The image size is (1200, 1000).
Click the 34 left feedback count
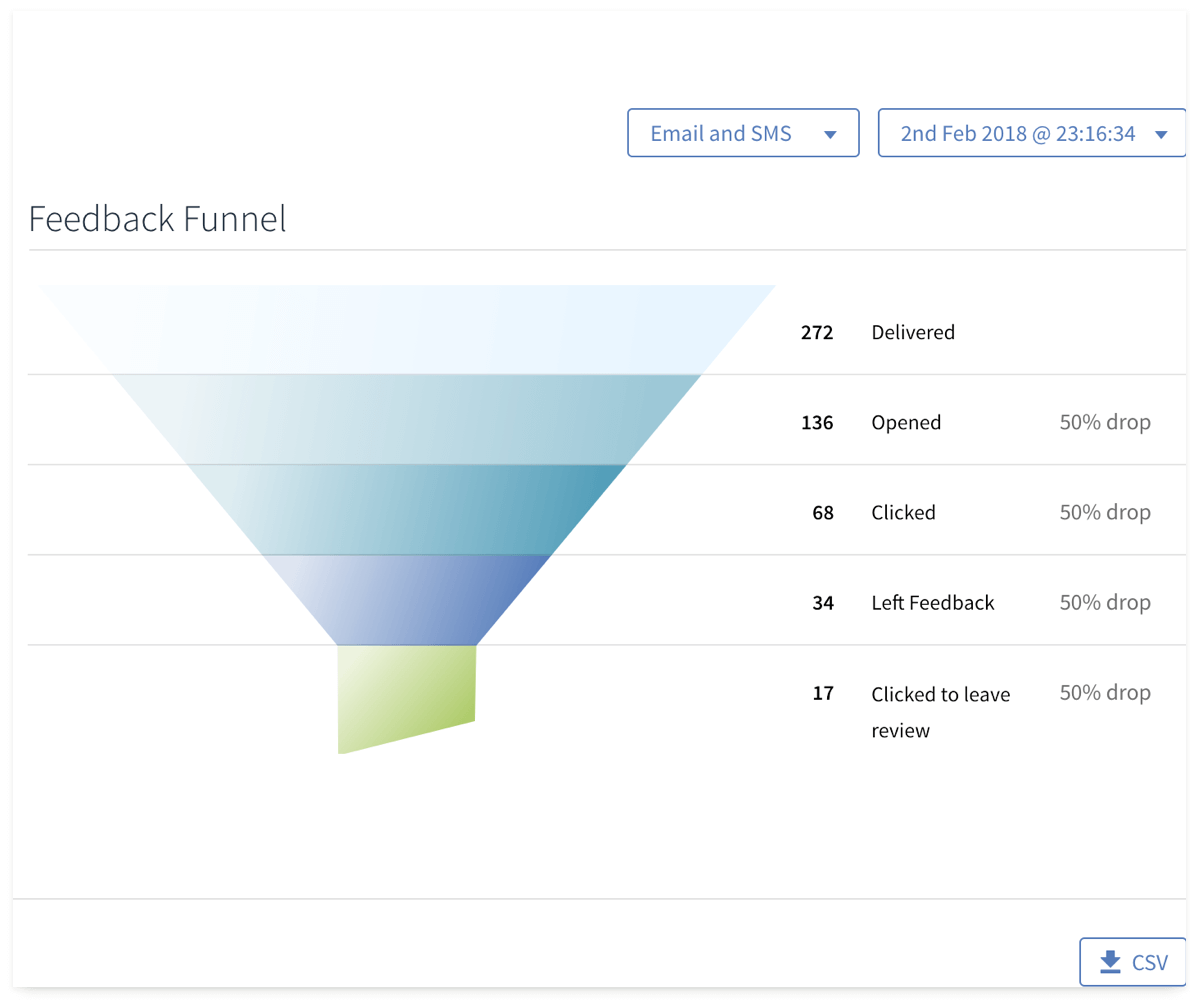click(x=823, y=603)
